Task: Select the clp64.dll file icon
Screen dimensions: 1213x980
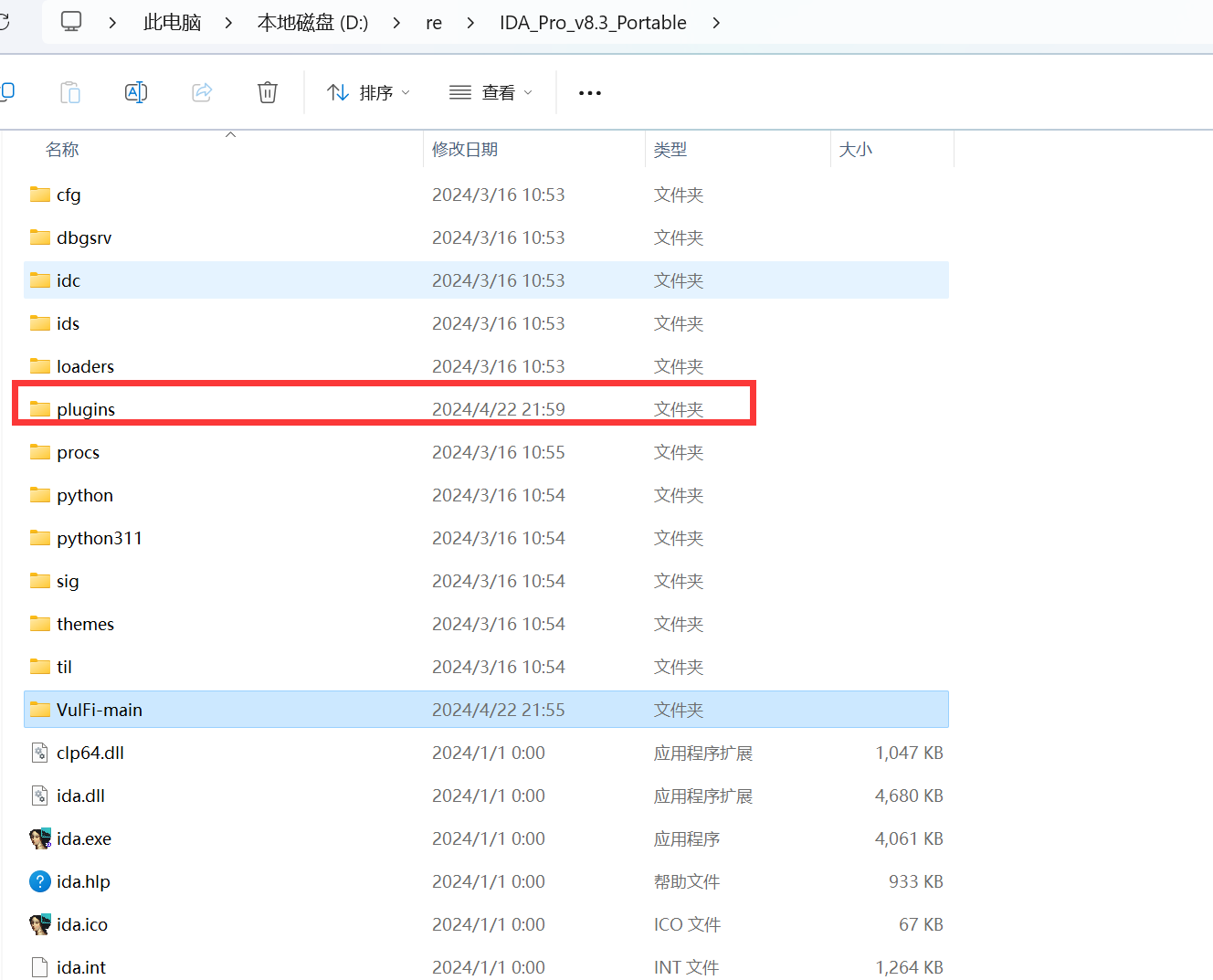Action: coord(40,753)
